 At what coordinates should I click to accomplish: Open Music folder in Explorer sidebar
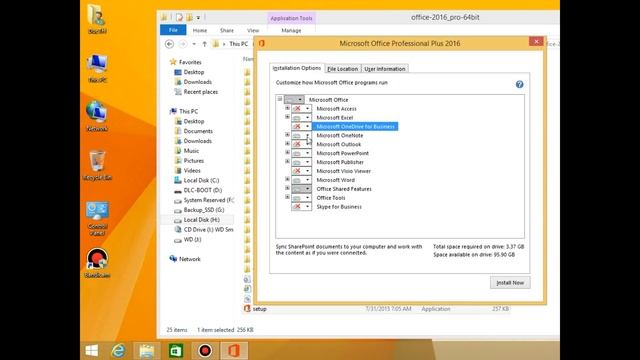click(x=191, y=151)
